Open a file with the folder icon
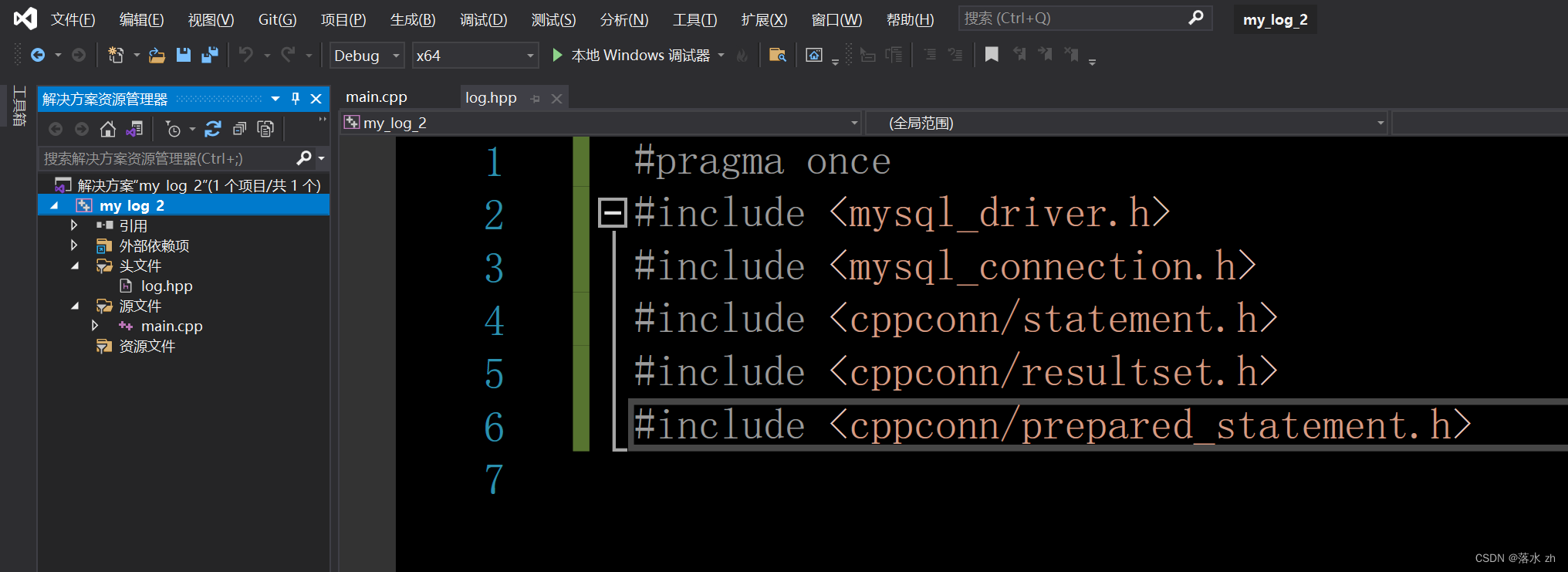This screenshot has width=1568, height=572. [x=157, y=55]
